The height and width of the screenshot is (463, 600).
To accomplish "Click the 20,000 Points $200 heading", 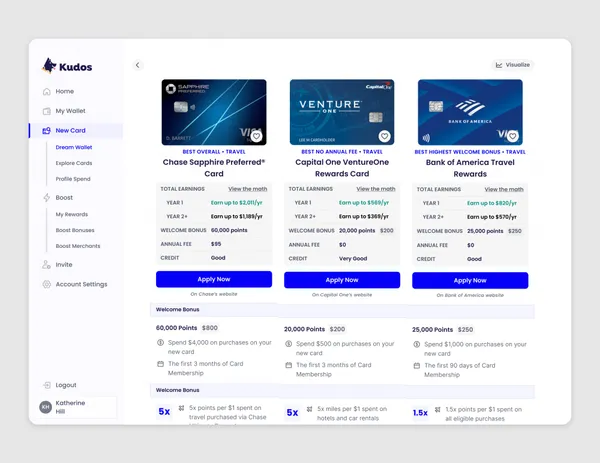I will (315, 329).
